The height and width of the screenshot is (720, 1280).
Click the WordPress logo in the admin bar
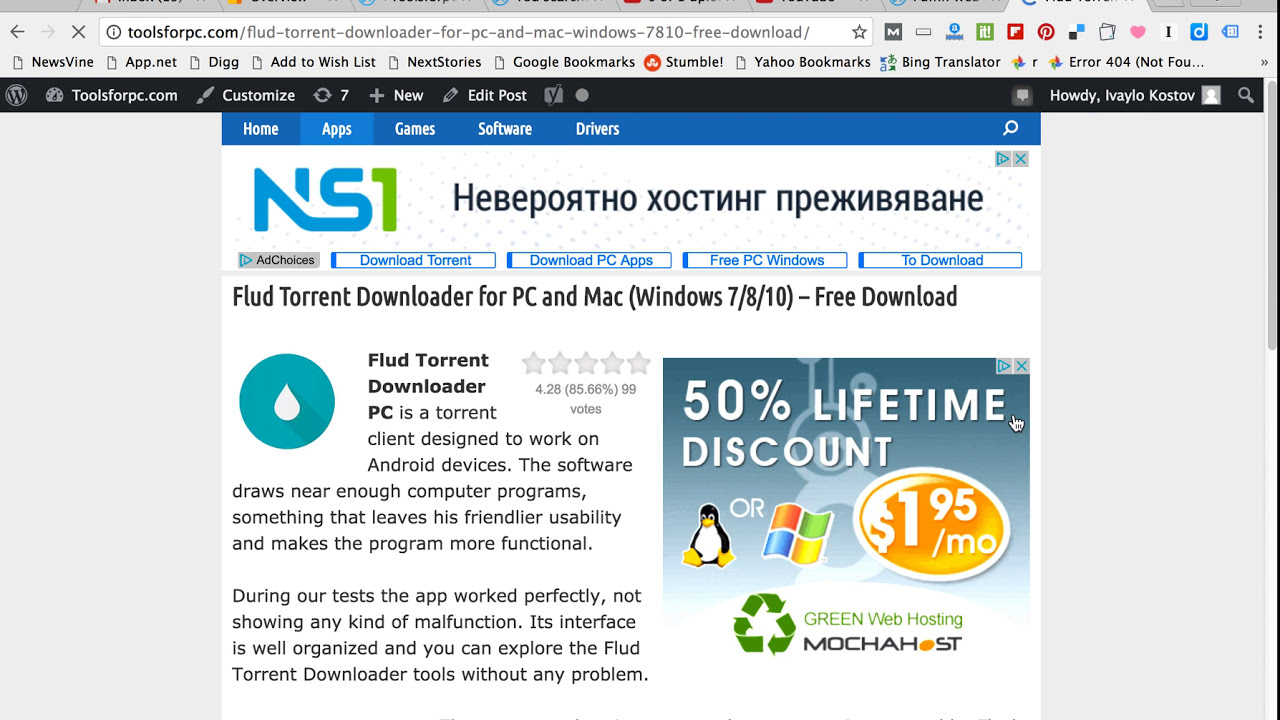click(17, 95)
